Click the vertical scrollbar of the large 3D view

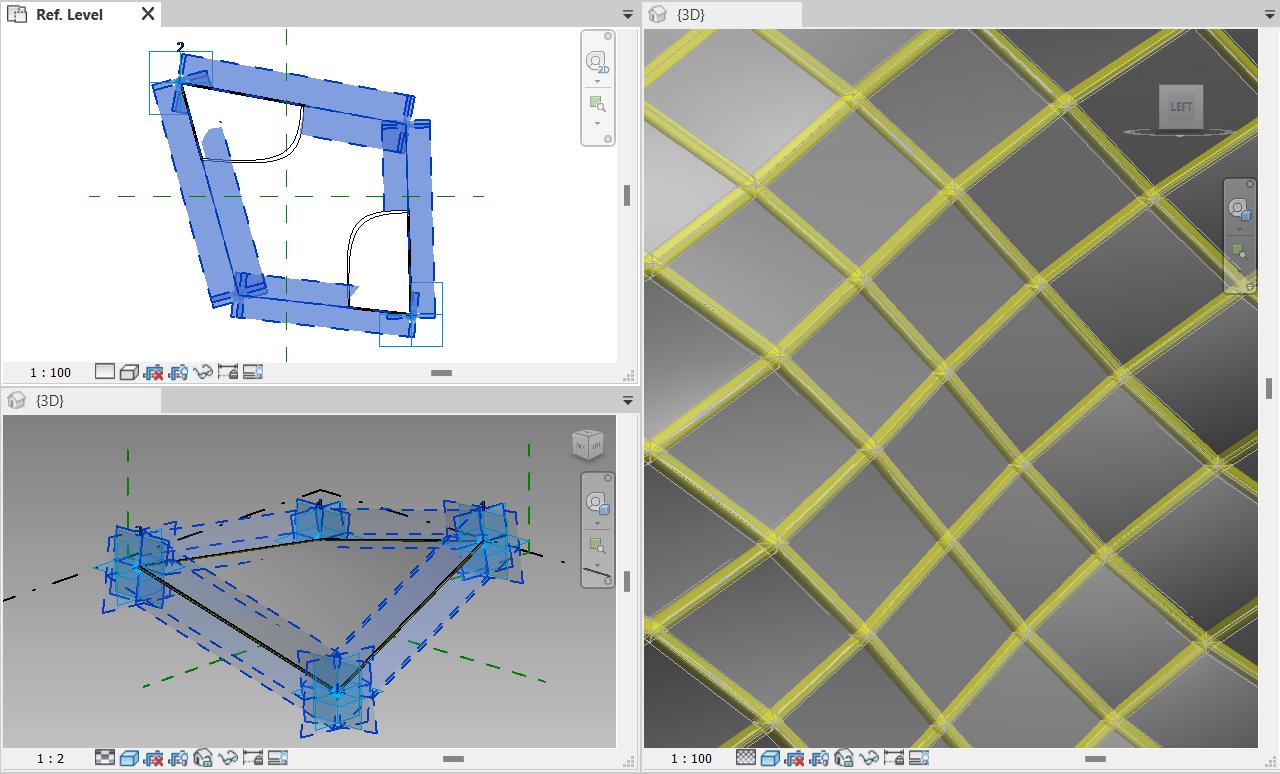[x=1269, y=387]
